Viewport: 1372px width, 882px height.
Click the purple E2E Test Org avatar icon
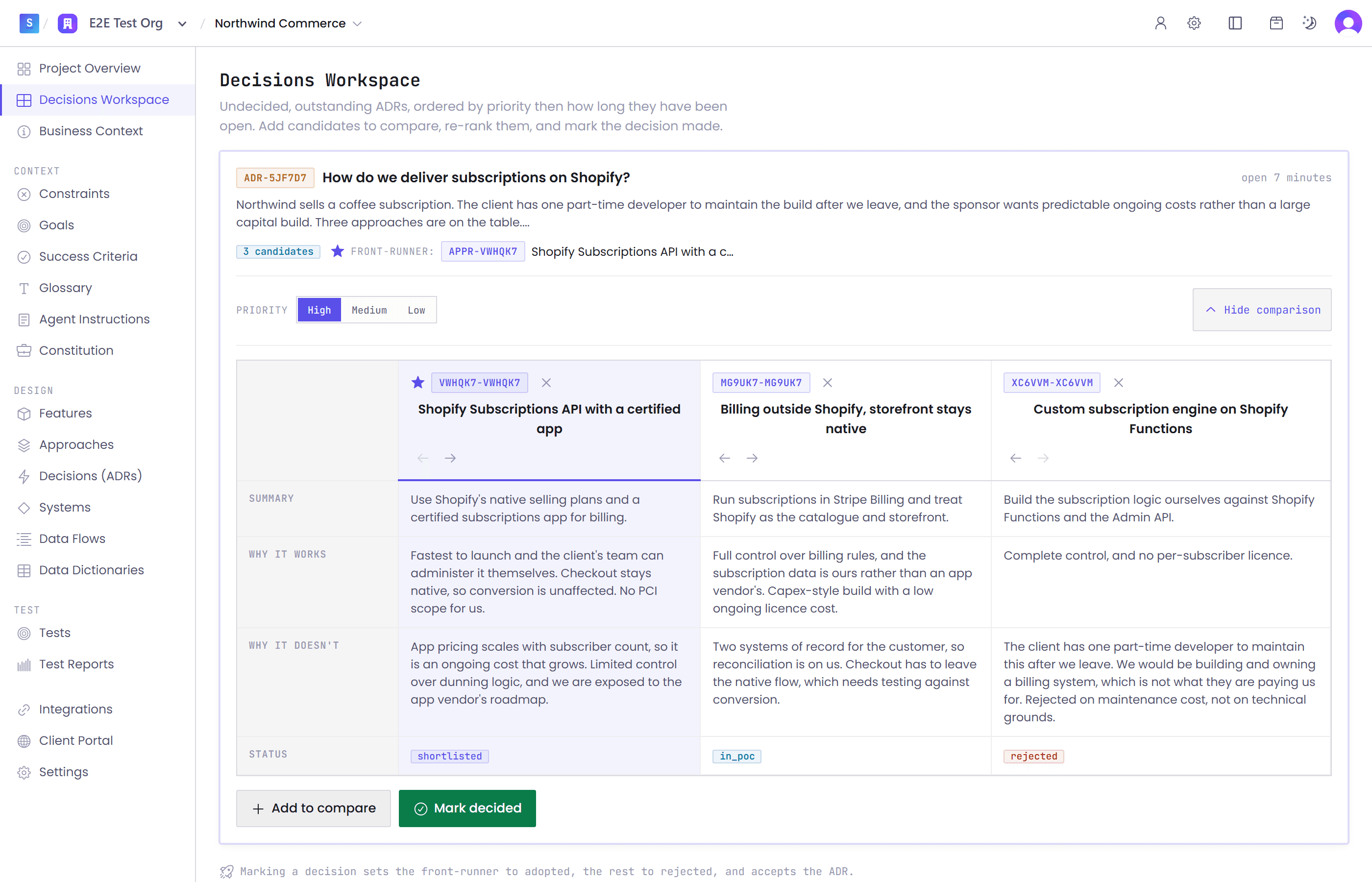pyautogui.click(x=68, y=24)
